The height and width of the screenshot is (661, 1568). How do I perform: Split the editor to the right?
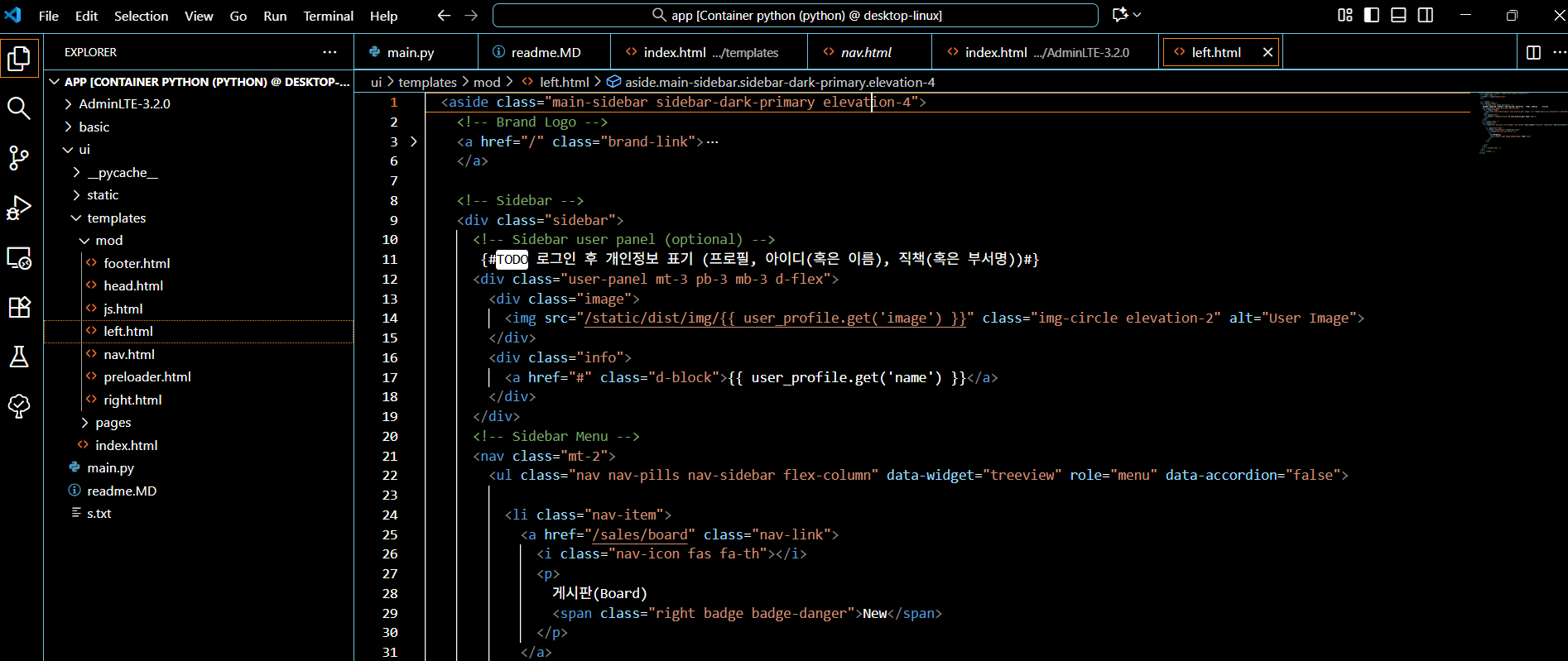pos(1533,52)
